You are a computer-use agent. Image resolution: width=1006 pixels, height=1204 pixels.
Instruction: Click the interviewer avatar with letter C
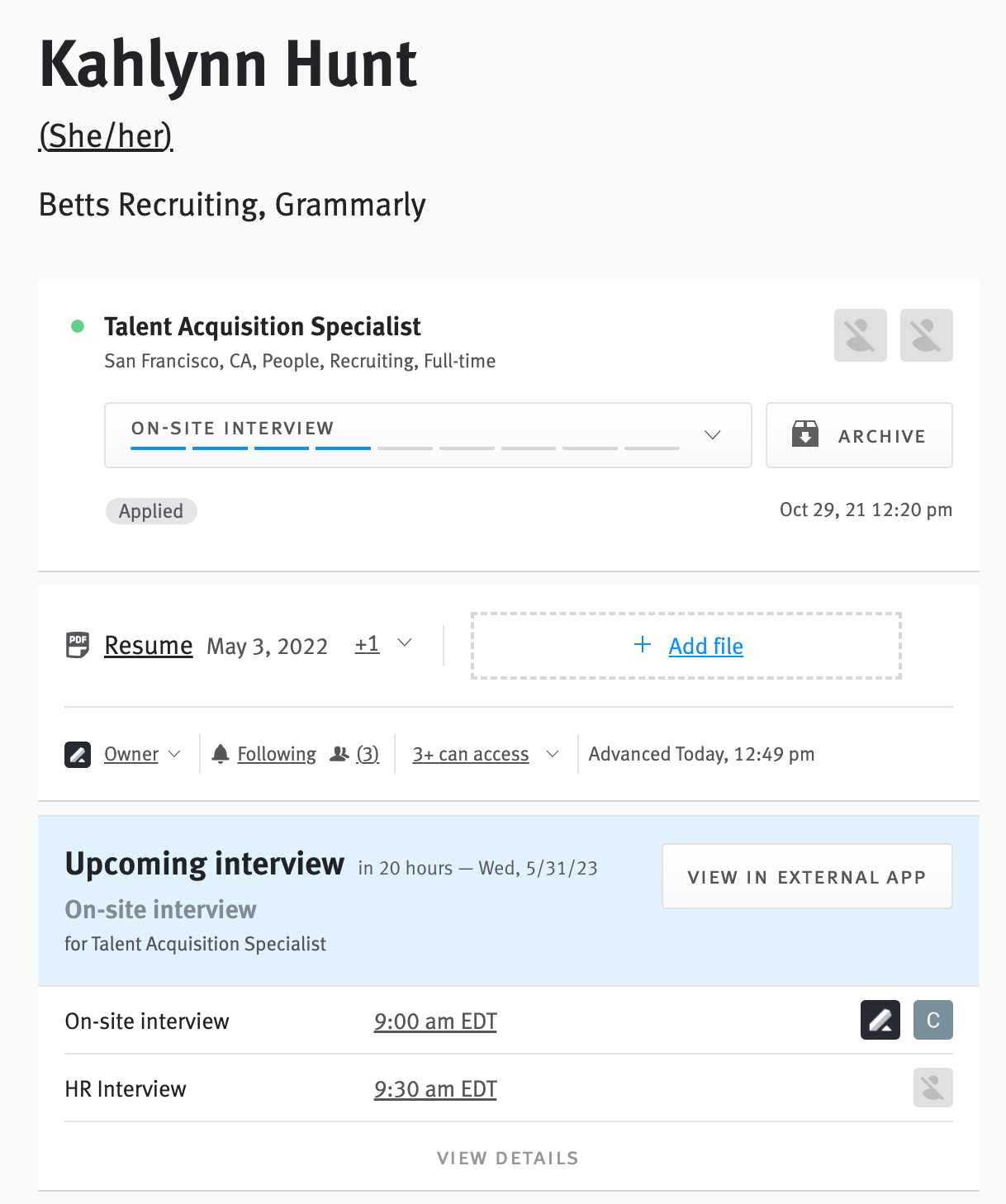click(932, 1021)
